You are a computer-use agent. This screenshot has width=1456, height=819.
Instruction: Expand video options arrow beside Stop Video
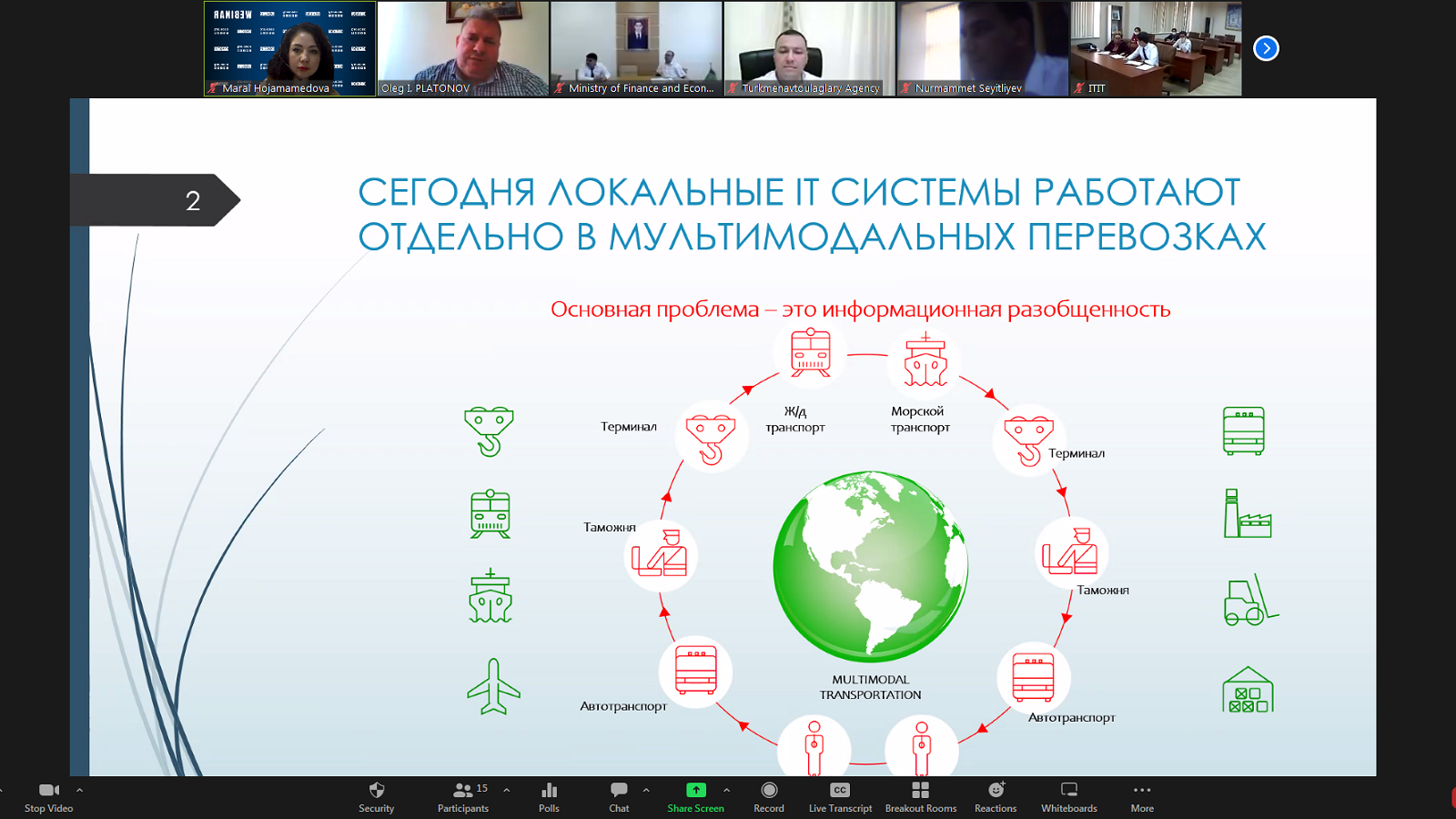tap(79, 790)
